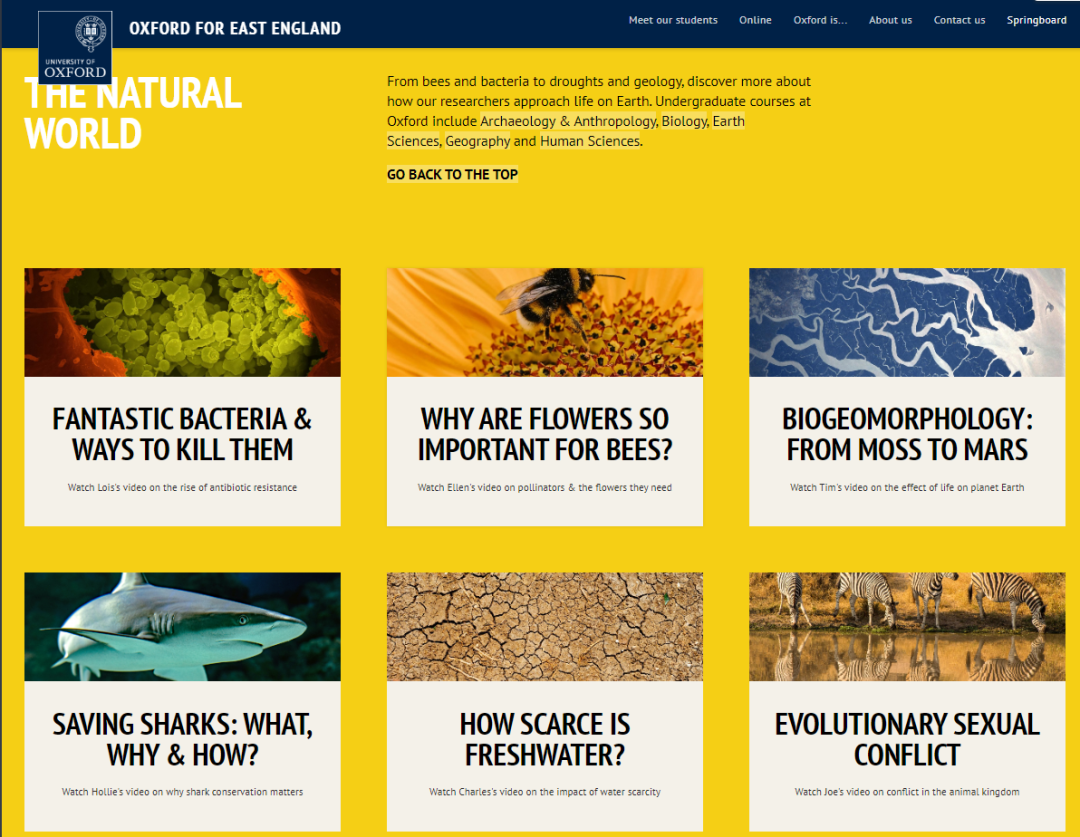Open the green bacteria microscope thumbnail

pyautogui.click(x=182, y=322)
